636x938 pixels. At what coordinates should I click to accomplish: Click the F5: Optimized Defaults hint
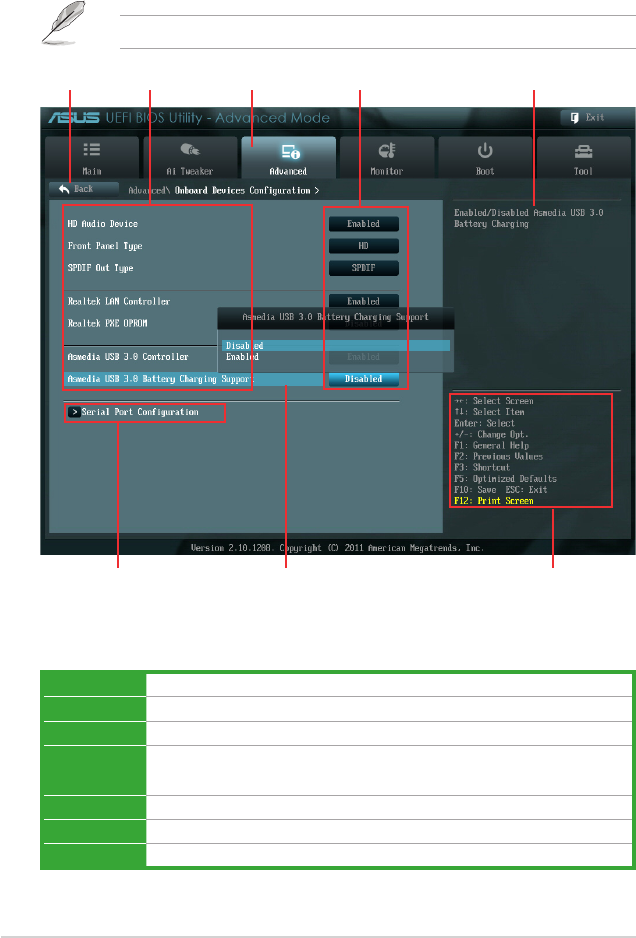505,479
